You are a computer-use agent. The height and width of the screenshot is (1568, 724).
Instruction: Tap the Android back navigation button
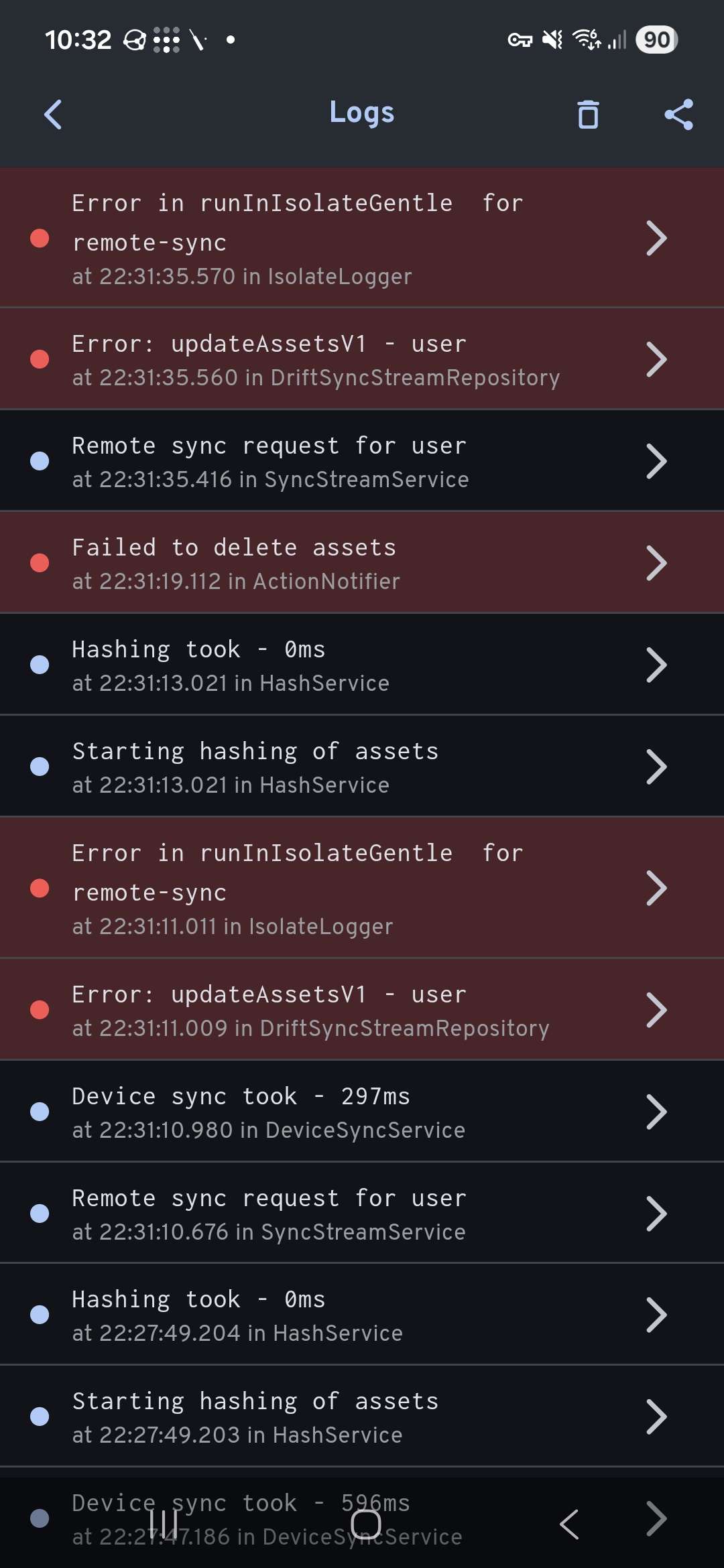[x=568, y=1525]
